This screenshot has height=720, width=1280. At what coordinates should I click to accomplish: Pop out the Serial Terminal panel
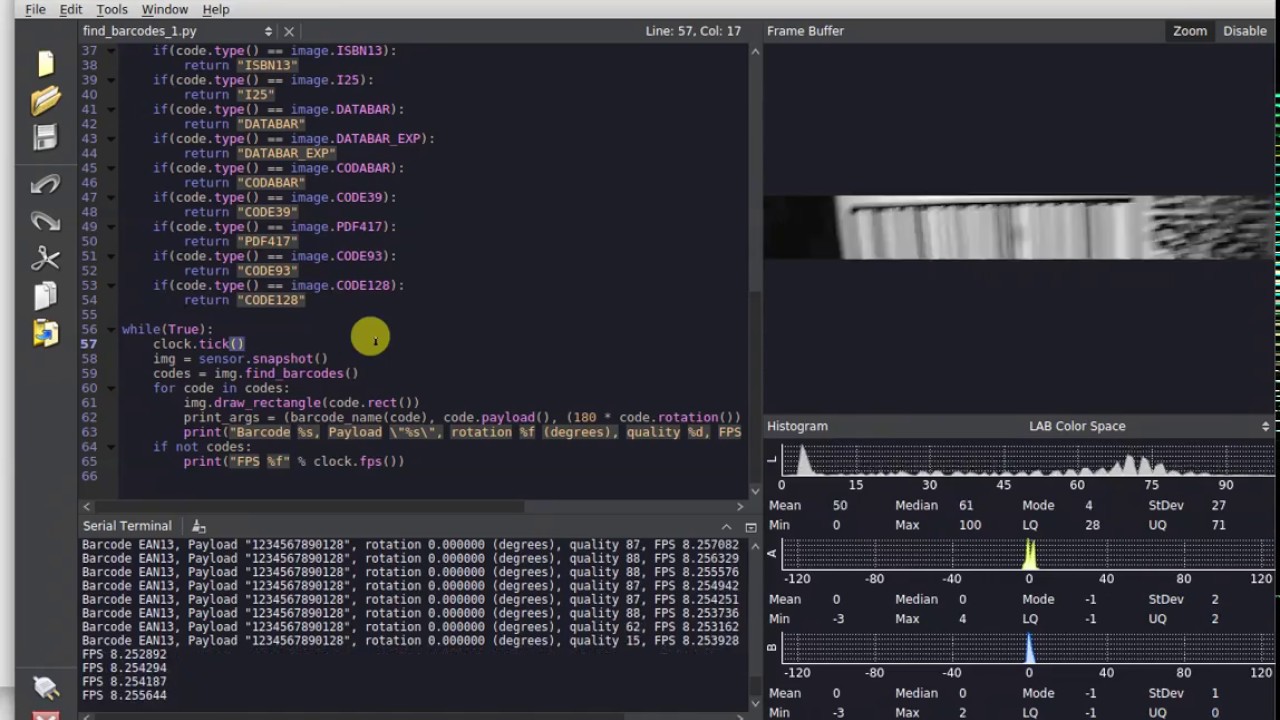coord(750,527)
